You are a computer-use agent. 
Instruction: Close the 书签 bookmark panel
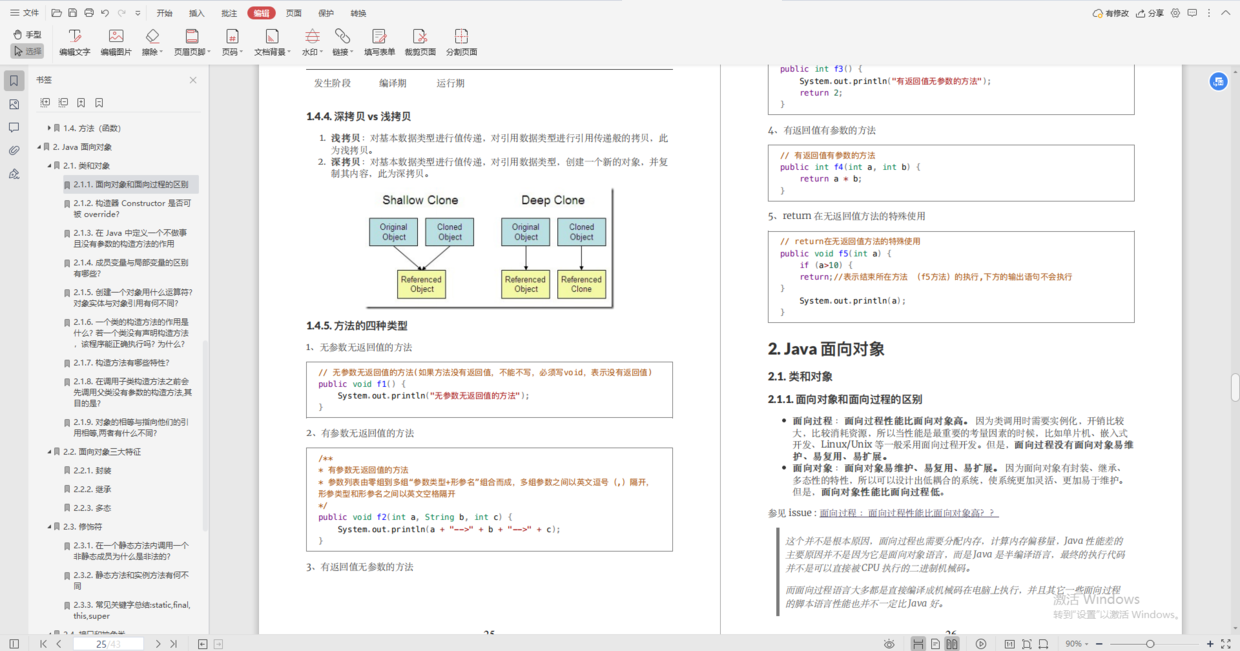(193, 80)
